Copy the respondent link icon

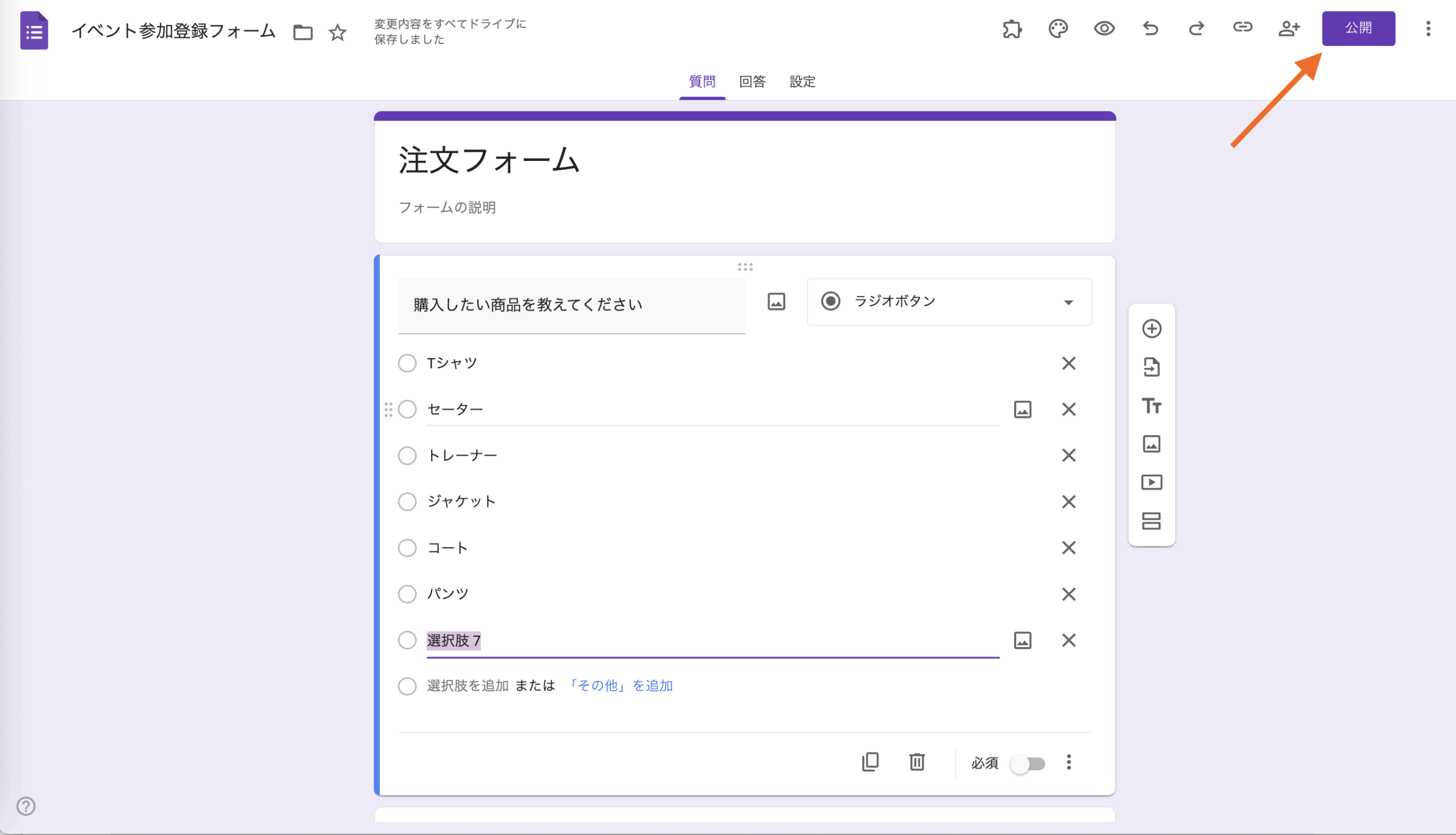coord(1243,27)
